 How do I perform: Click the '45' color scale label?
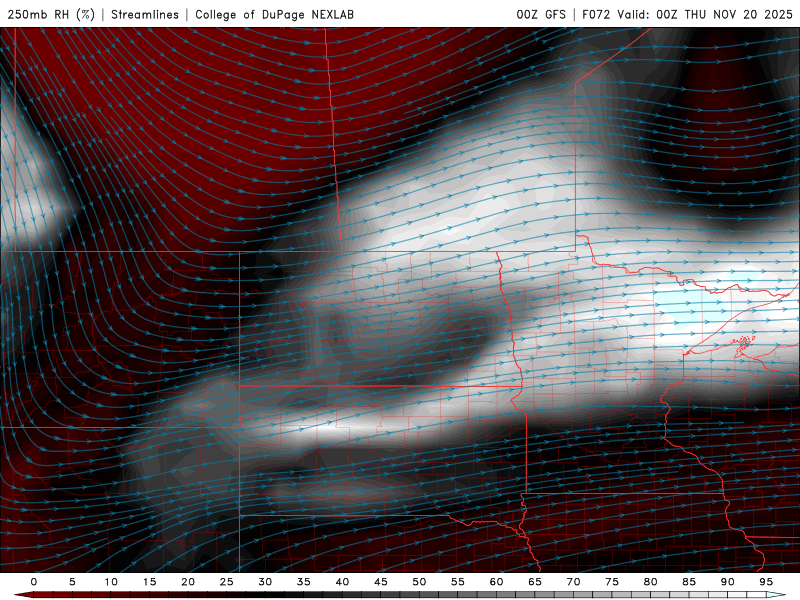[381, 582]
